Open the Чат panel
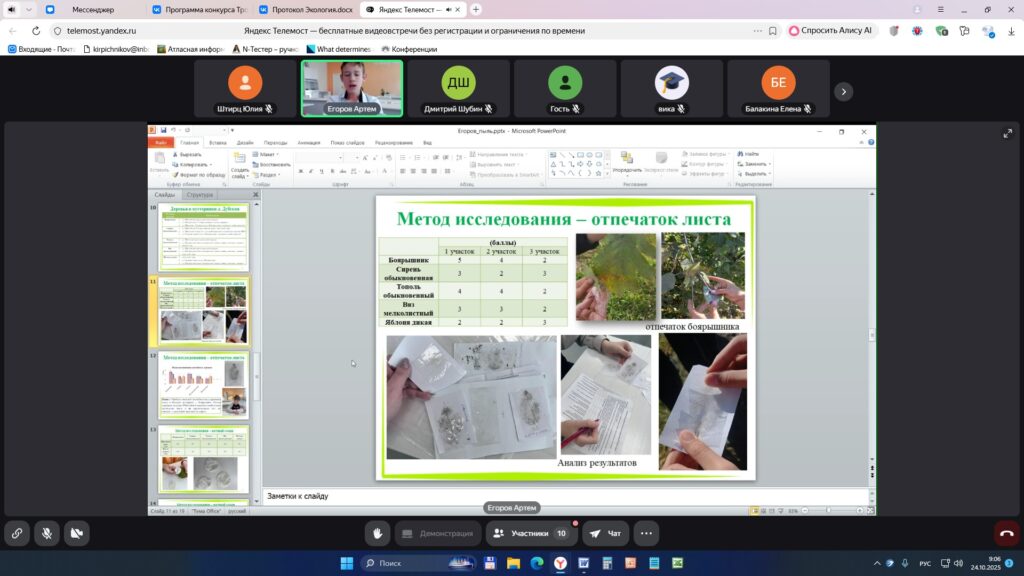 pos(606,533)
